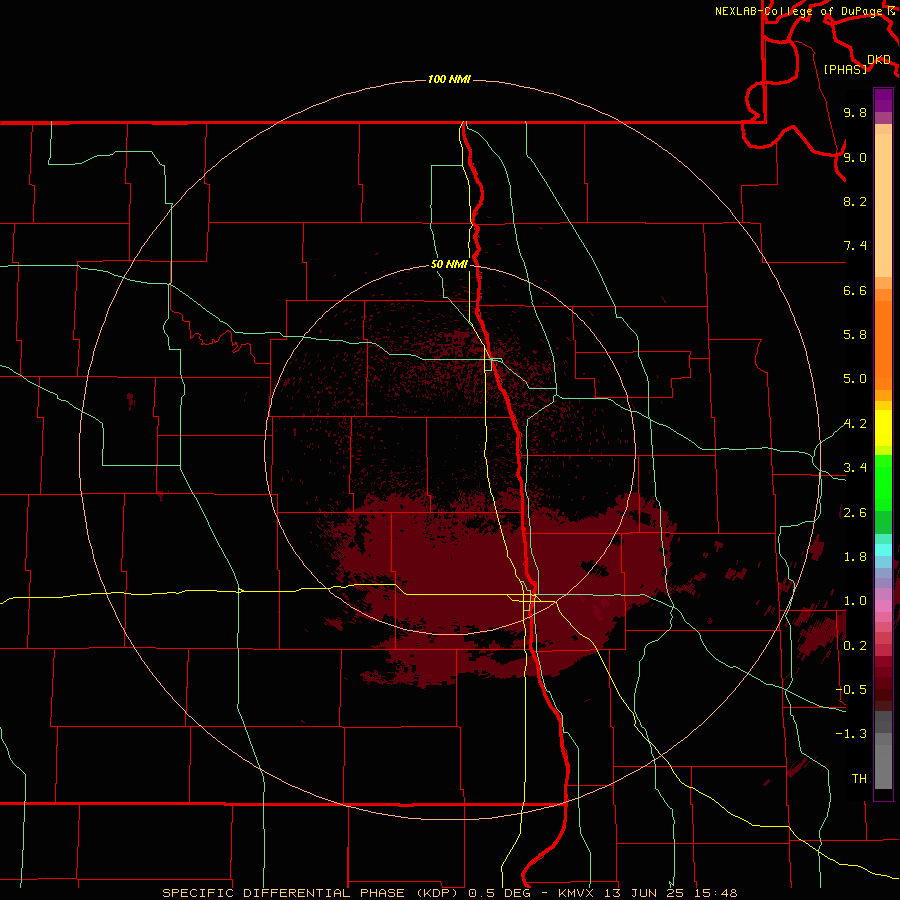The width and height of the screenshot is (900, 900).
Task: Click the 5.0 legend value
Action: pyautogui.click(x=855, y=379)
